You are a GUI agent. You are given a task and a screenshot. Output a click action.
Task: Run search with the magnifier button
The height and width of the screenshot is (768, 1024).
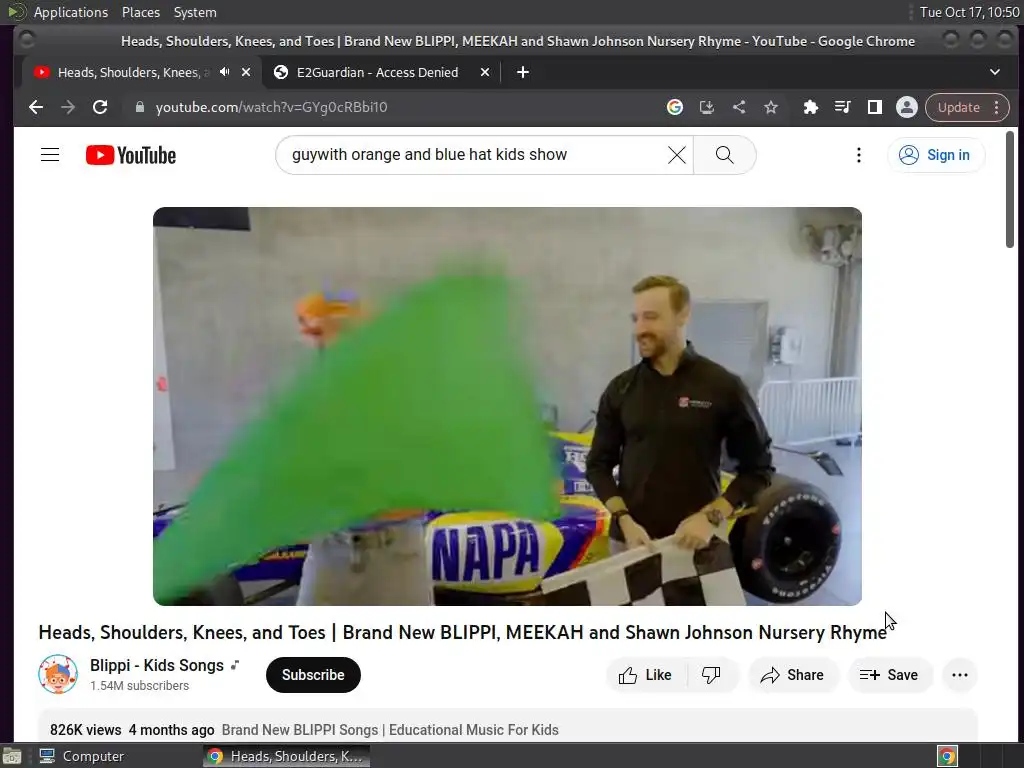click(x=724, y=155)
